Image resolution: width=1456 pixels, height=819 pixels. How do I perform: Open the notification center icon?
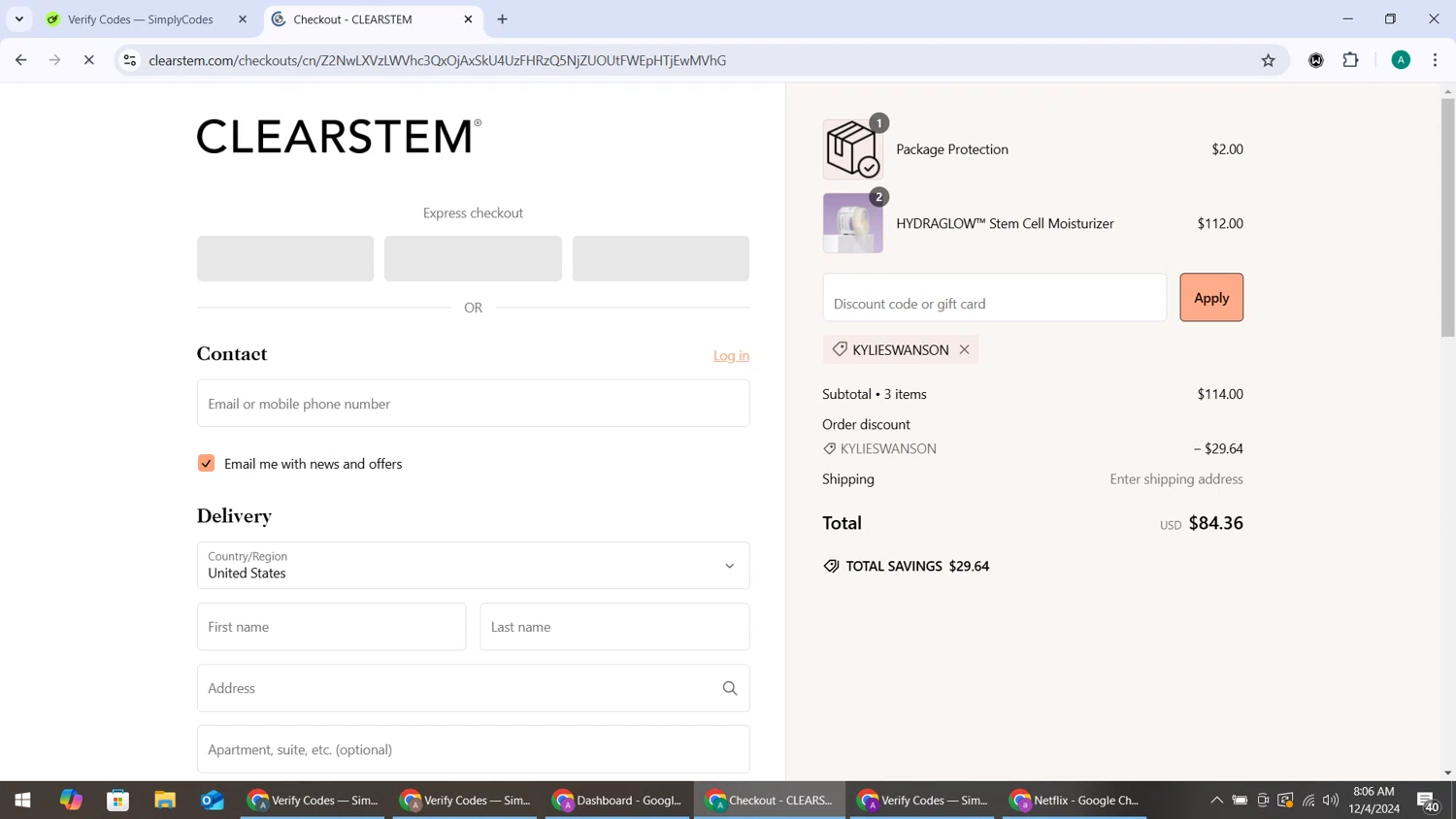[x=1428, y=801]
